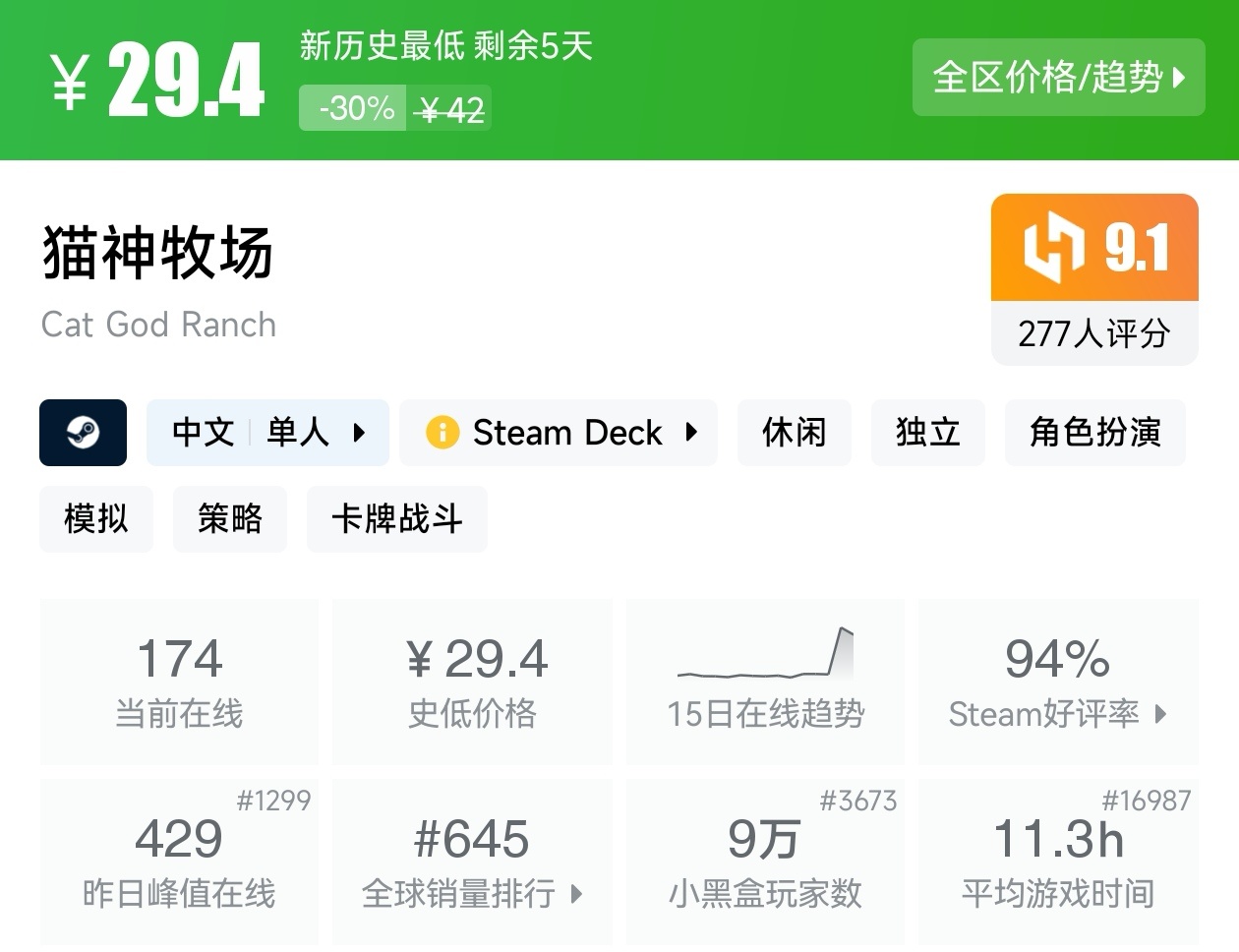Open the Steam platform icon tag
The height and width of the screenshot is (952, 1239).
click(83, 433)
